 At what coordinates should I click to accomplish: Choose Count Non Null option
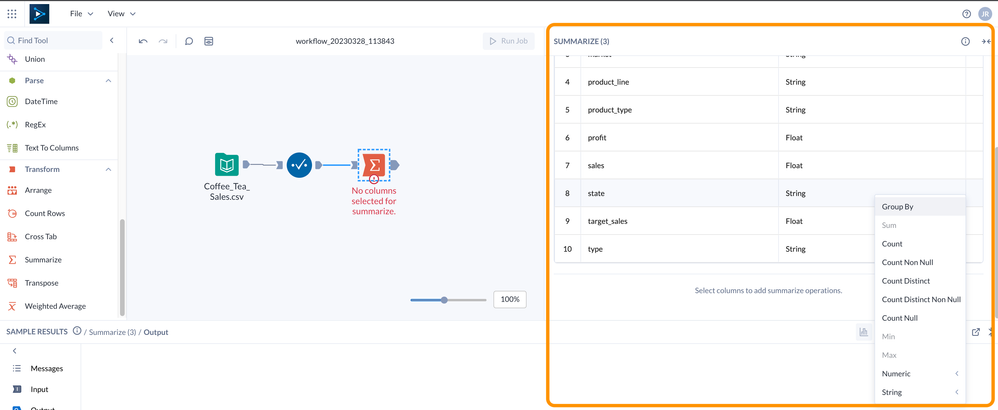tap(920, 262)
